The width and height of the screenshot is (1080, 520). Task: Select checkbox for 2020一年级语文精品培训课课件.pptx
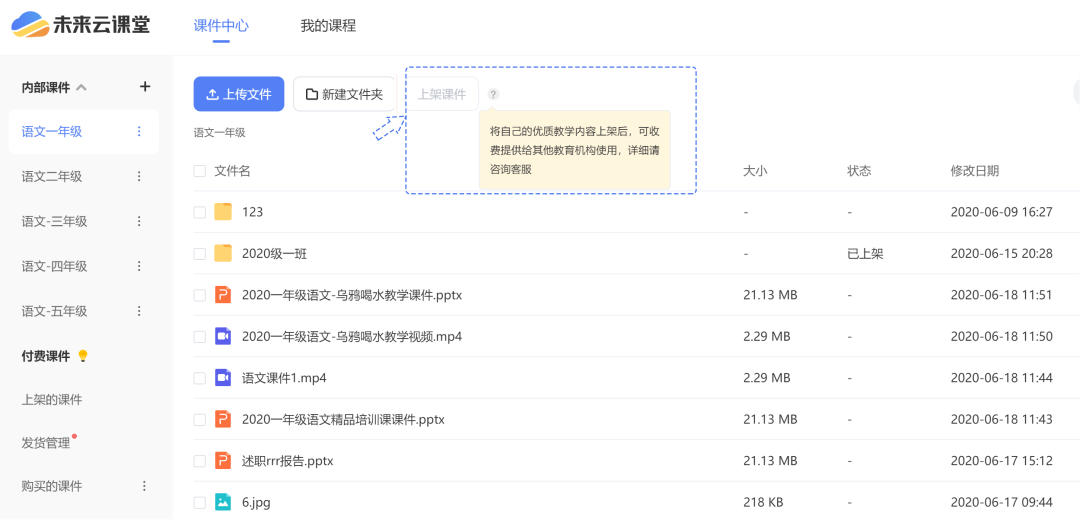pos(200,419)
